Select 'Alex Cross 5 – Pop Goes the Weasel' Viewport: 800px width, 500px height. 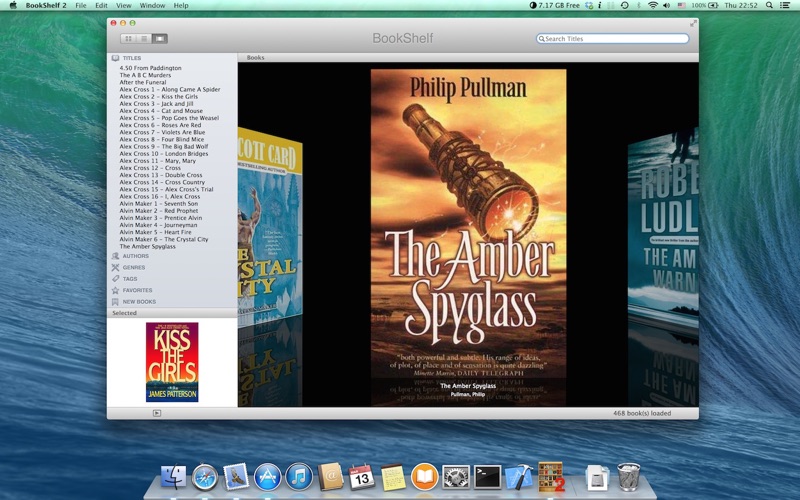coord(169,118)
